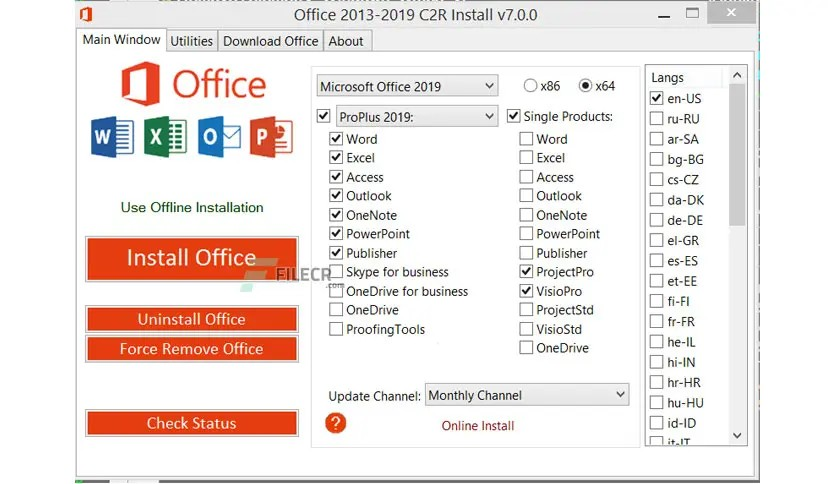
Task: Click the red question mark help icon
Action: 336,422
